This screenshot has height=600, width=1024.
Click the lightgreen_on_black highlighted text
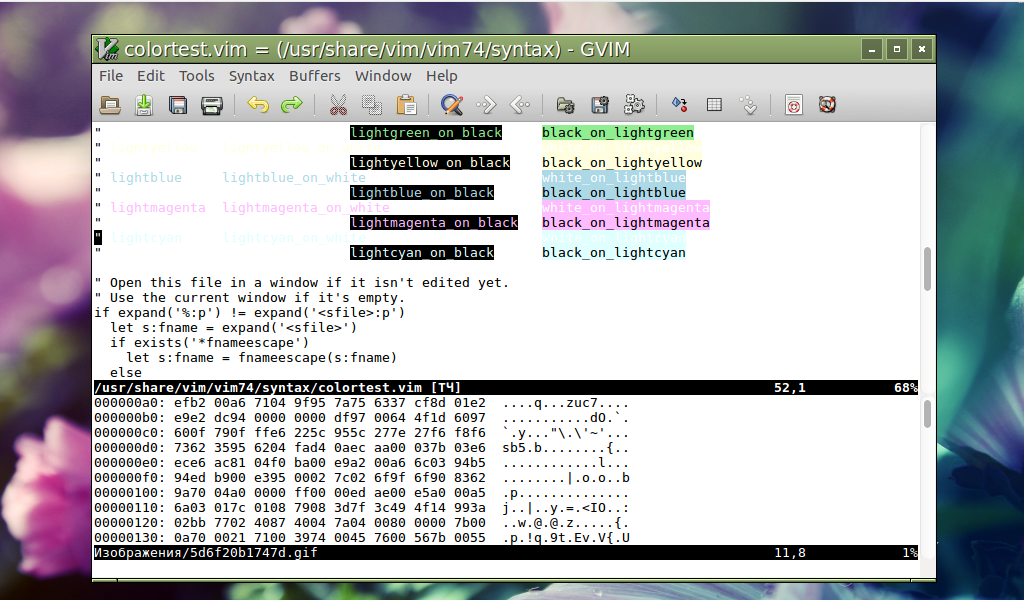pyautogui.click(x=426, y=133)
